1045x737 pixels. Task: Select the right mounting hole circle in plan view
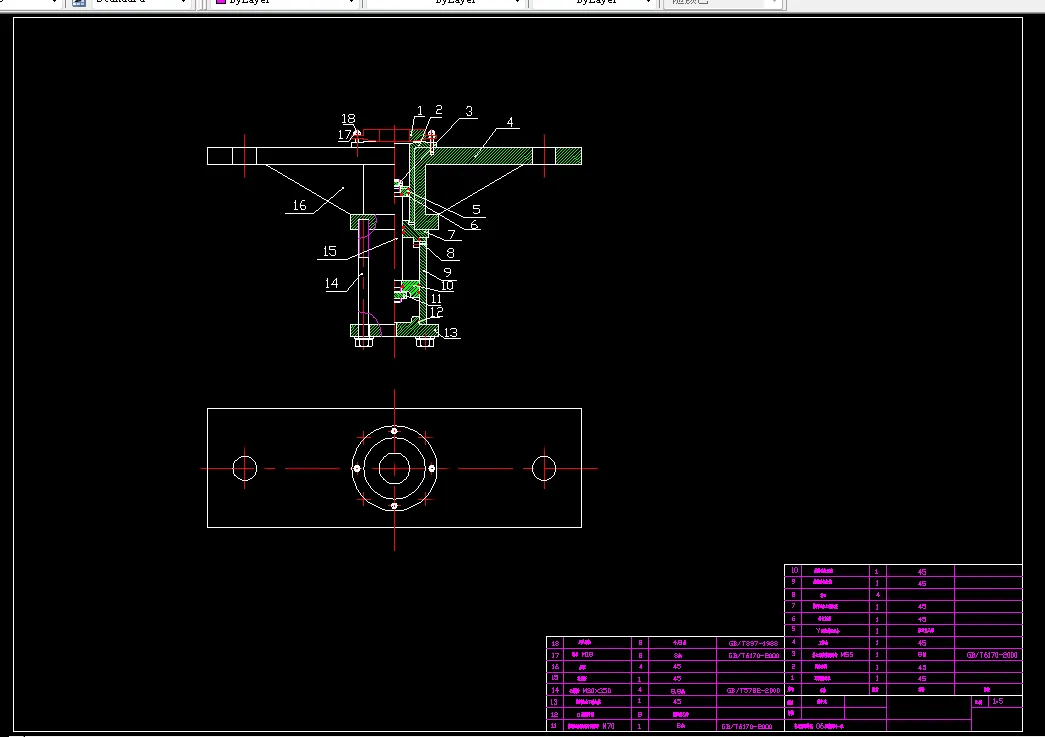544,468
